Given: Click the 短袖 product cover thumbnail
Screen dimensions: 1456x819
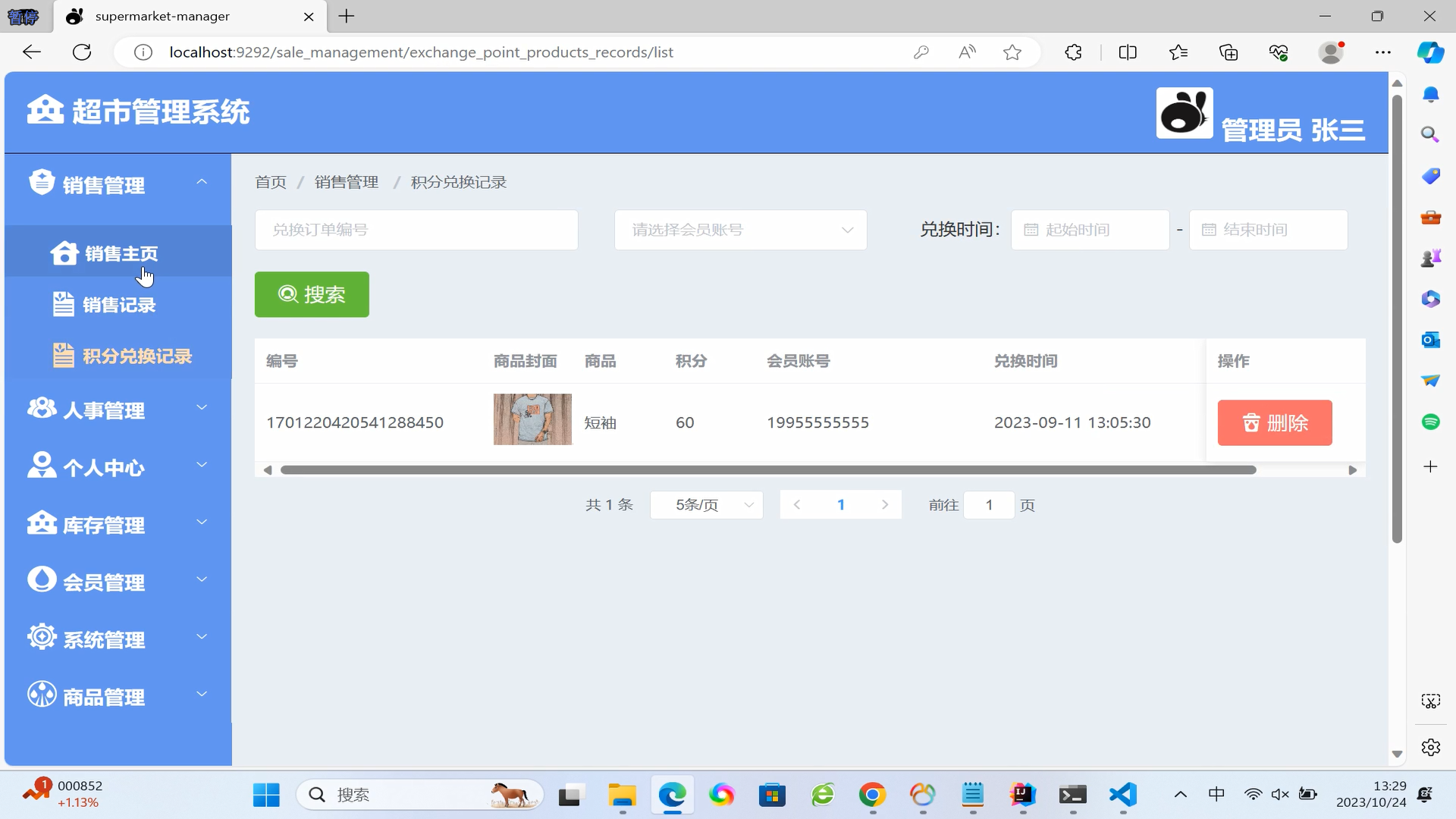Looking at the screenshot, I should click(532, 419).
